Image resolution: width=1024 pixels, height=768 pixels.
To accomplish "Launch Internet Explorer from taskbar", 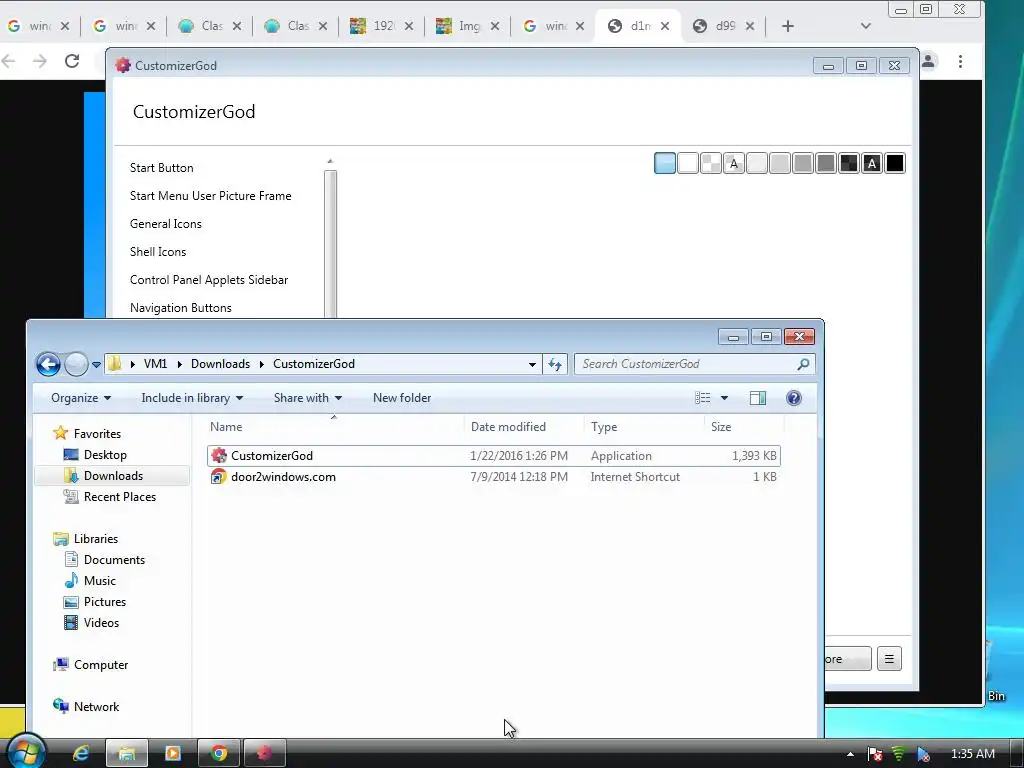I will [x=81, y=754].
